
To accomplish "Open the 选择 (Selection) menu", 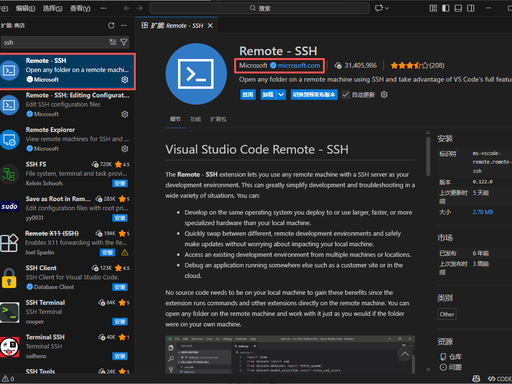I will (52, 8).
